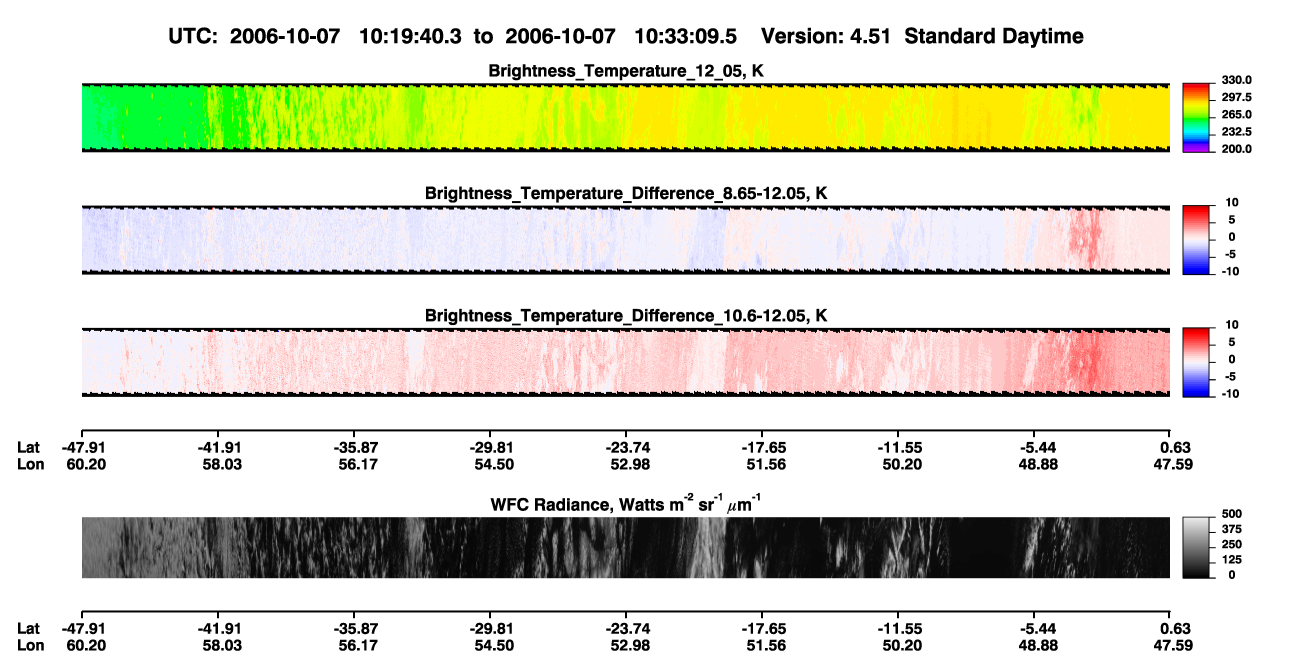The height and width of the screenshot is (667, 1300).
Task: Click the end time 10:33:09.5 in header
Action: (688, 37)
